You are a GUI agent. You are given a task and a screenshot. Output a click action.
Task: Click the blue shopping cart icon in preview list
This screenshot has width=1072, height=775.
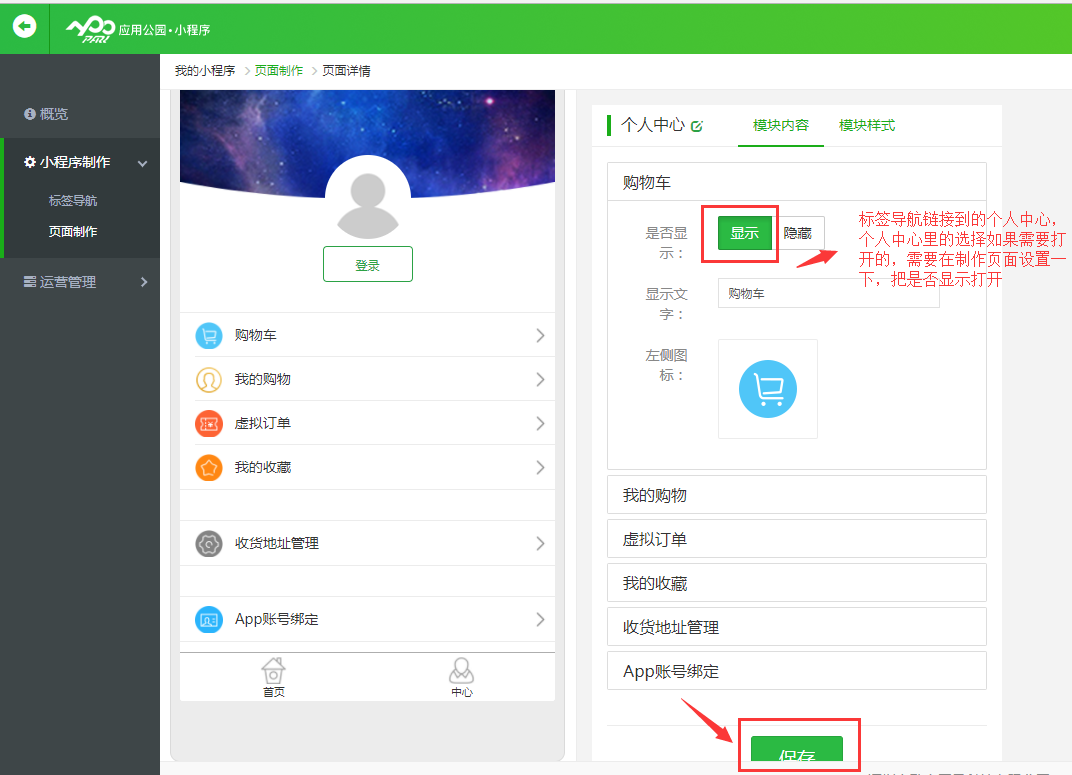pyautogui.click(x=208, y=336)
